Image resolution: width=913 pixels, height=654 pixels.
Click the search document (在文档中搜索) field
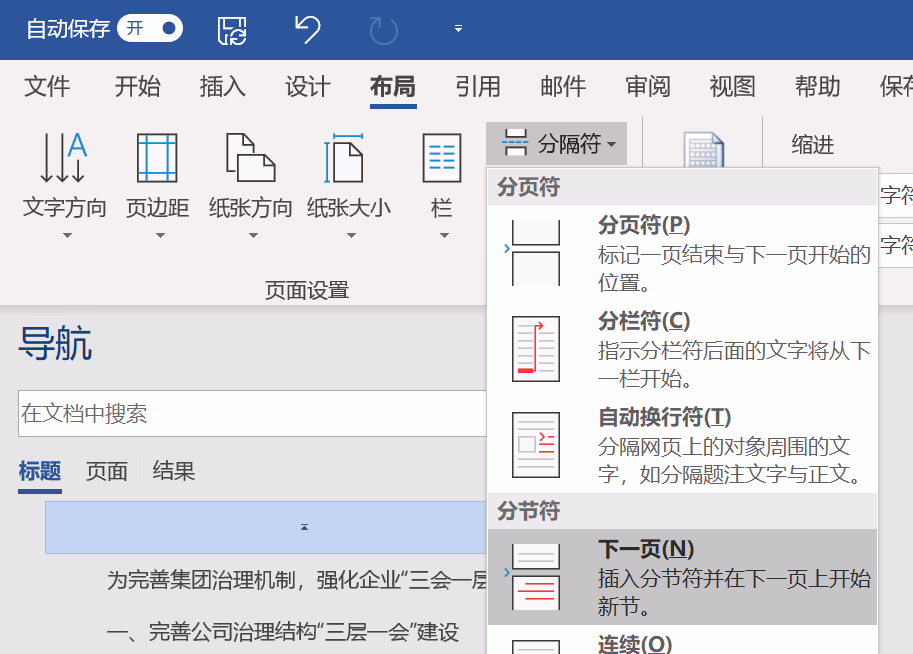pos(250,414)
